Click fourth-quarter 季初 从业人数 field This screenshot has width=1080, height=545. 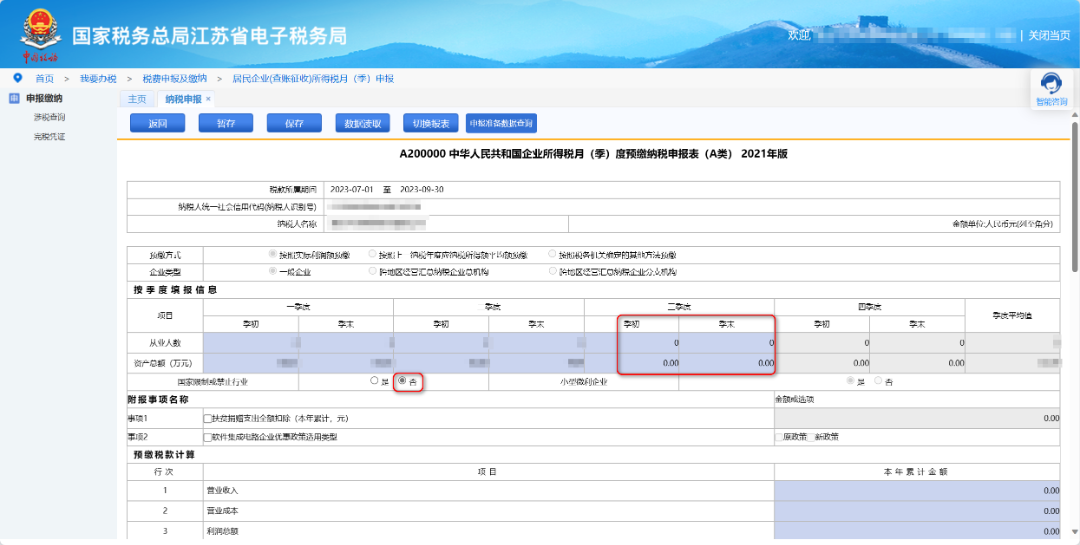tap(822, 342)
